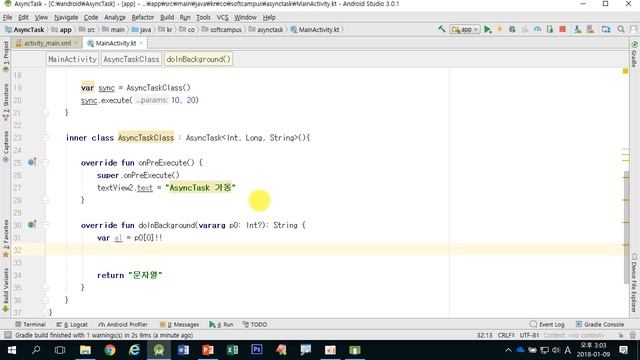Open Photoshop from the taskbar
Viewport: 640px width, 360px height.
257,350
